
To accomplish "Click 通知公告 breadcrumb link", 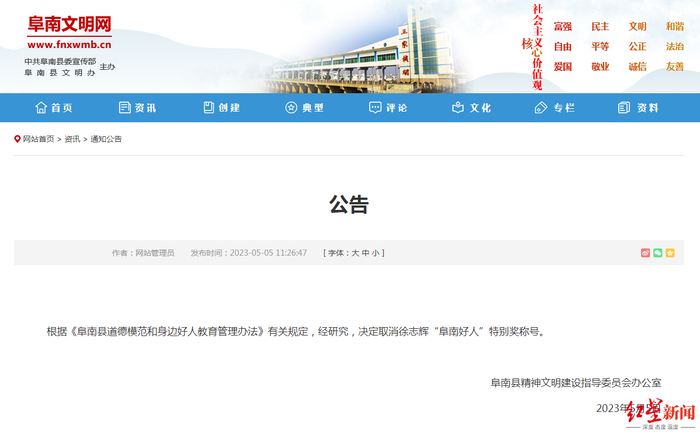I will coord(106,139).
